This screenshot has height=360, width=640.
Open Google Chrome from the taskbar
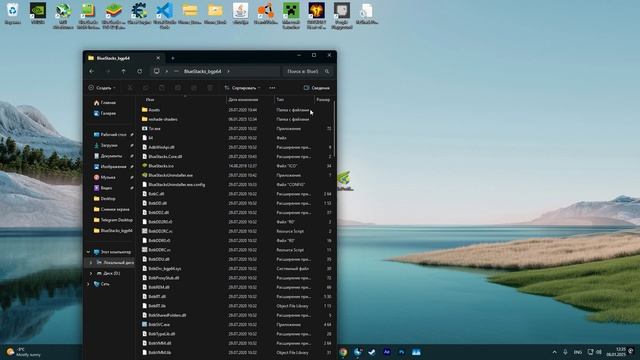(x=343, y=352)
